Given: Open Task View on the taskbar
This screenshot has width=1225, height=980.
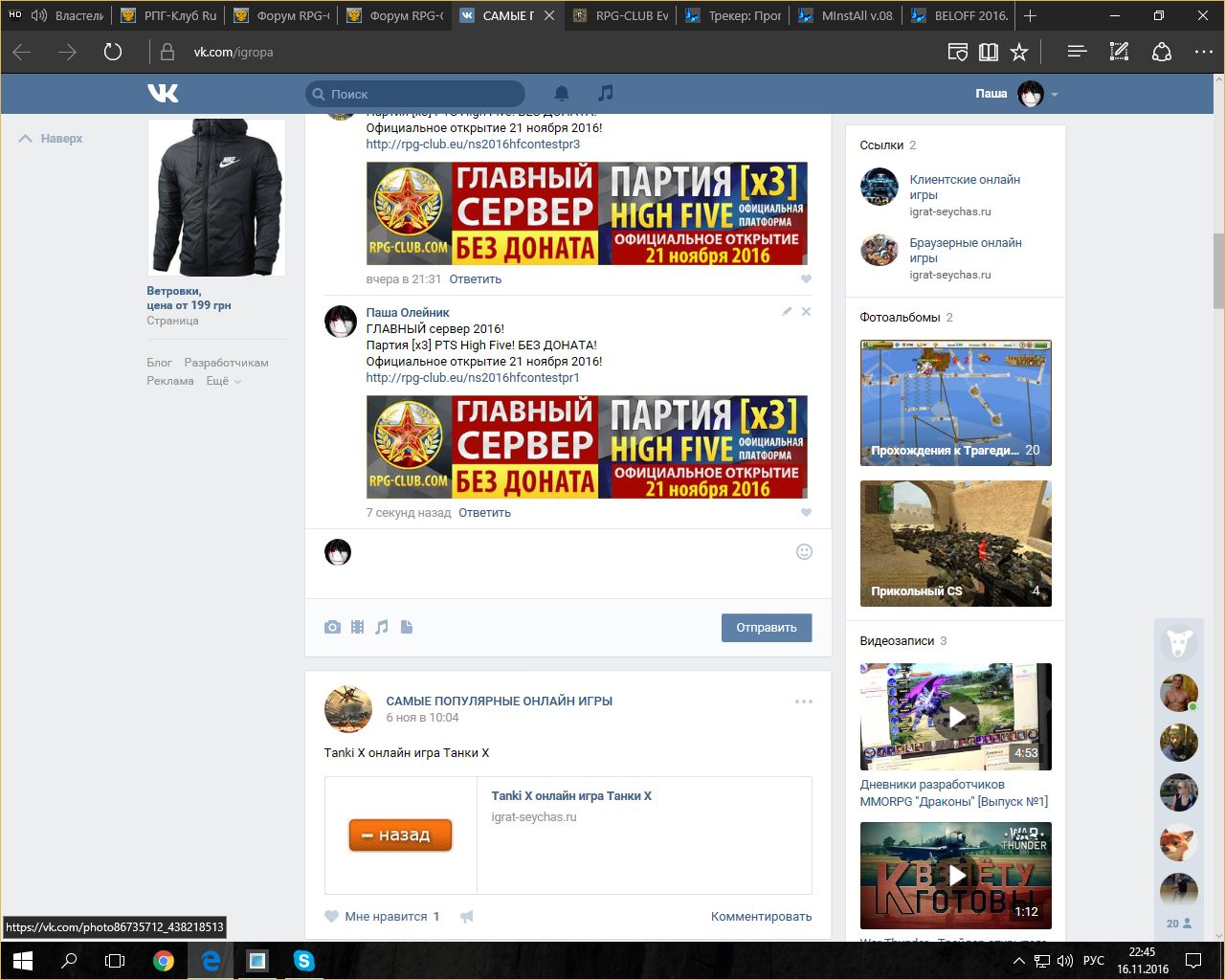Looking at the screenshot, I should 115,960.
